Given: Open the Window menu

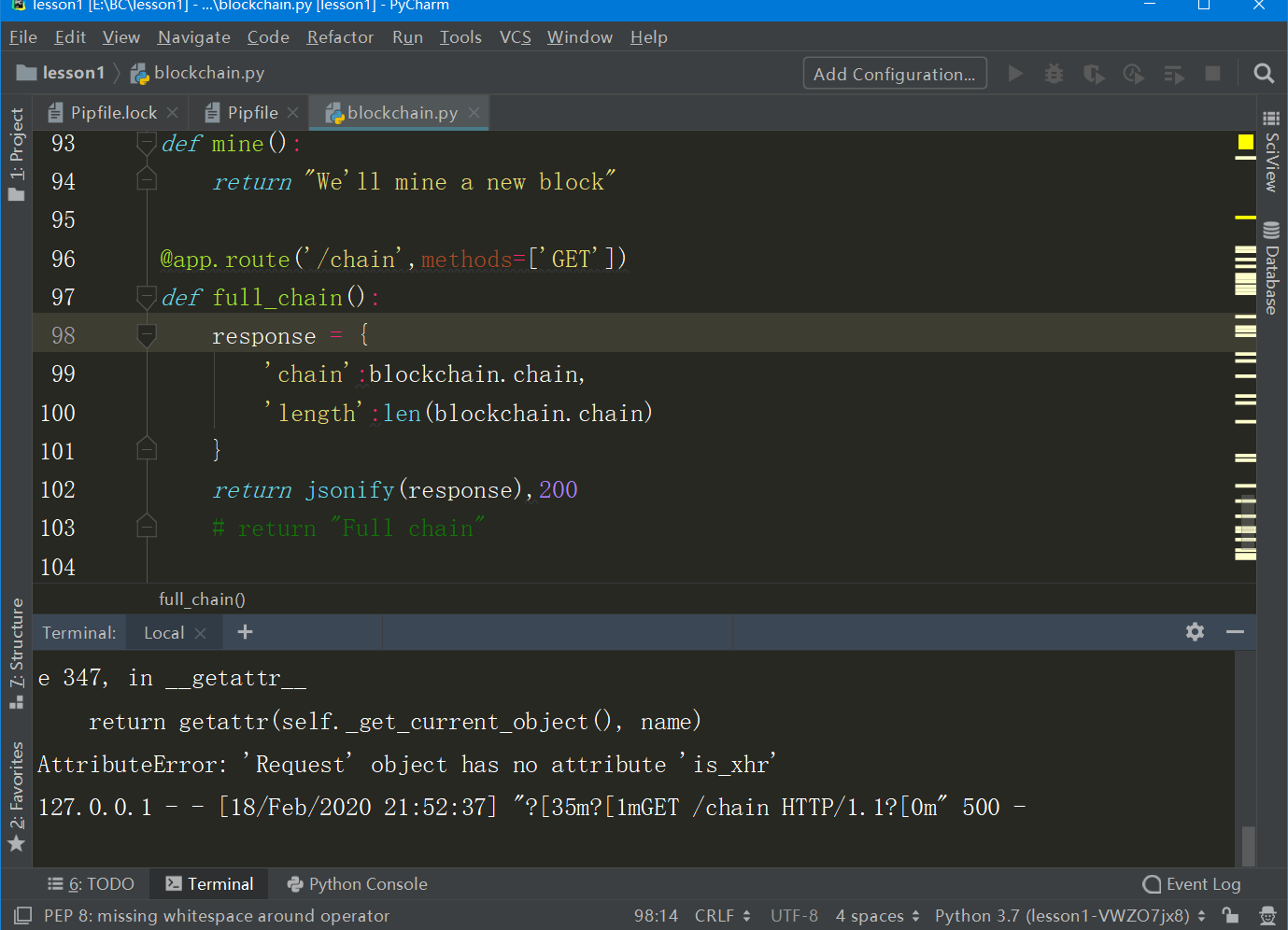Looking at the screenshot, I should coord(580,37).
